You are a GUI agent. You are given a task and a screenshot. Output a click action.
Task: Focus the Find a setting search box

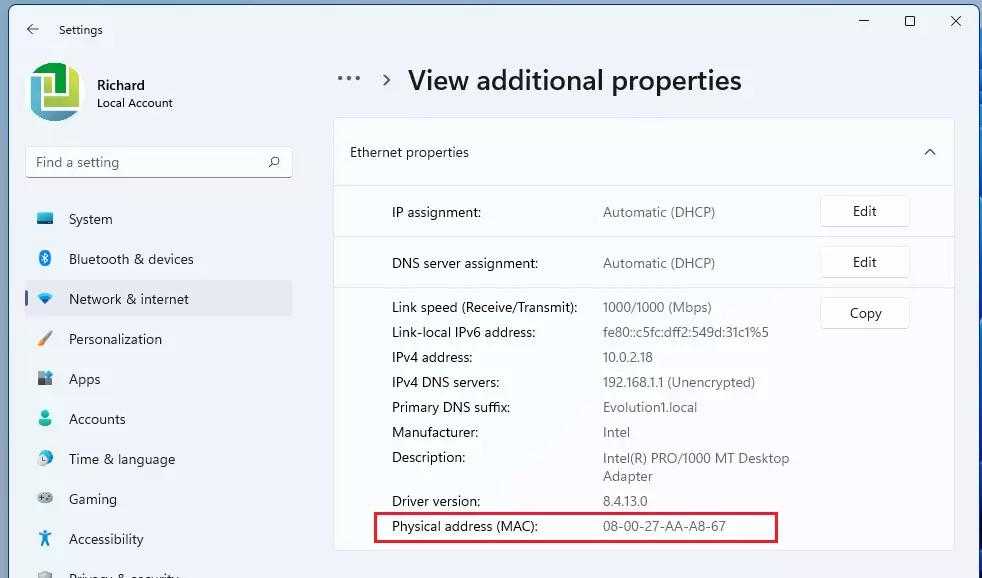click(x=158, y=163)
